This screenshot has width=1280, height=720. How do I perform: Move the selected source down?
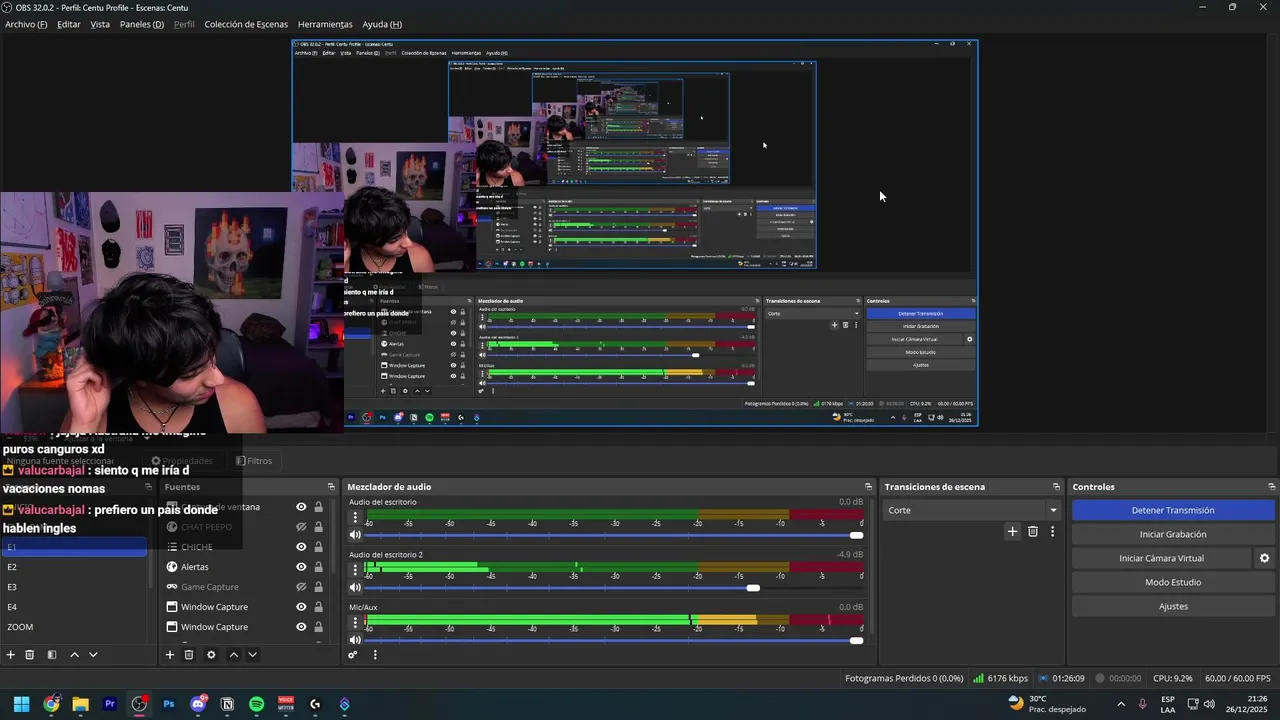click(252, 655)
